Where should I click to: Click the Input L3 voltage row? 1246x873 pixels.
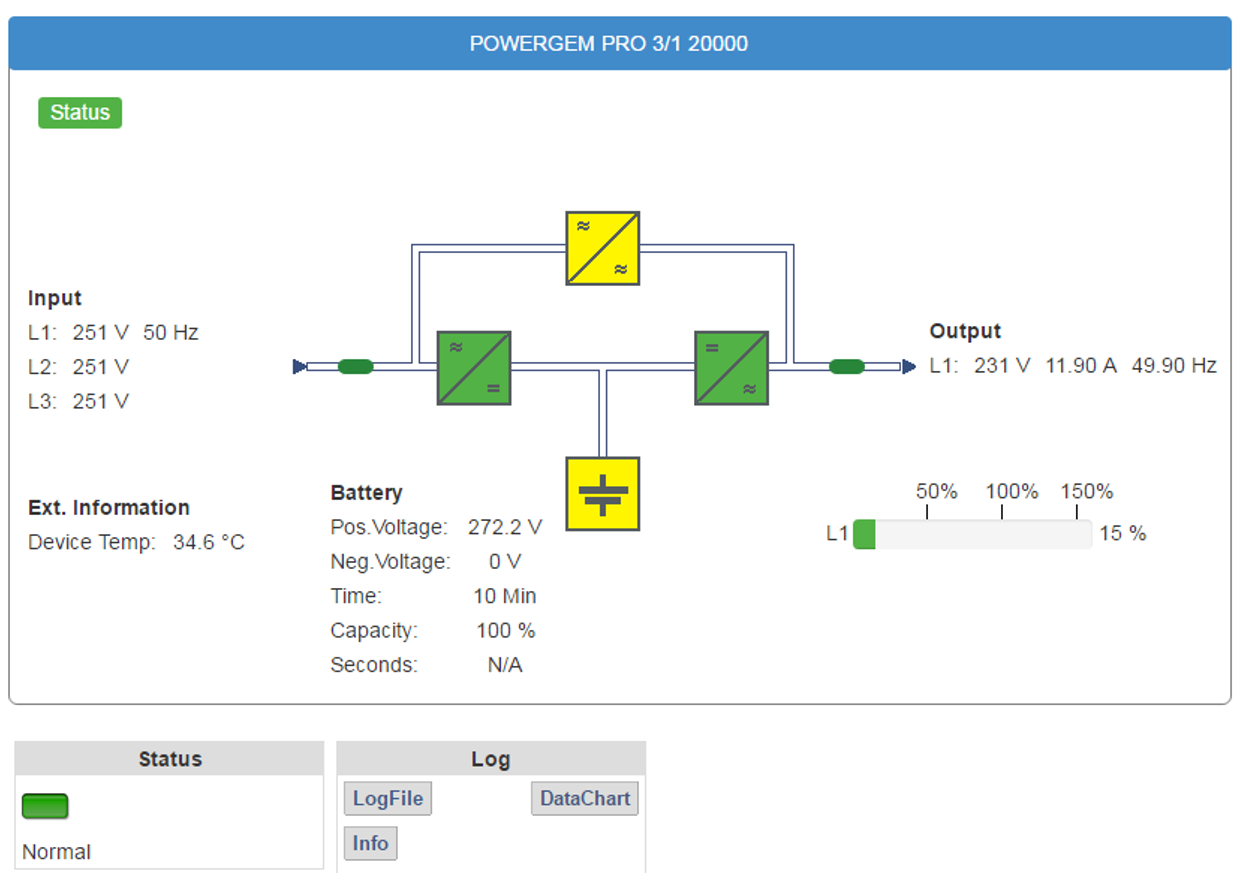click(x=79, y=401)
